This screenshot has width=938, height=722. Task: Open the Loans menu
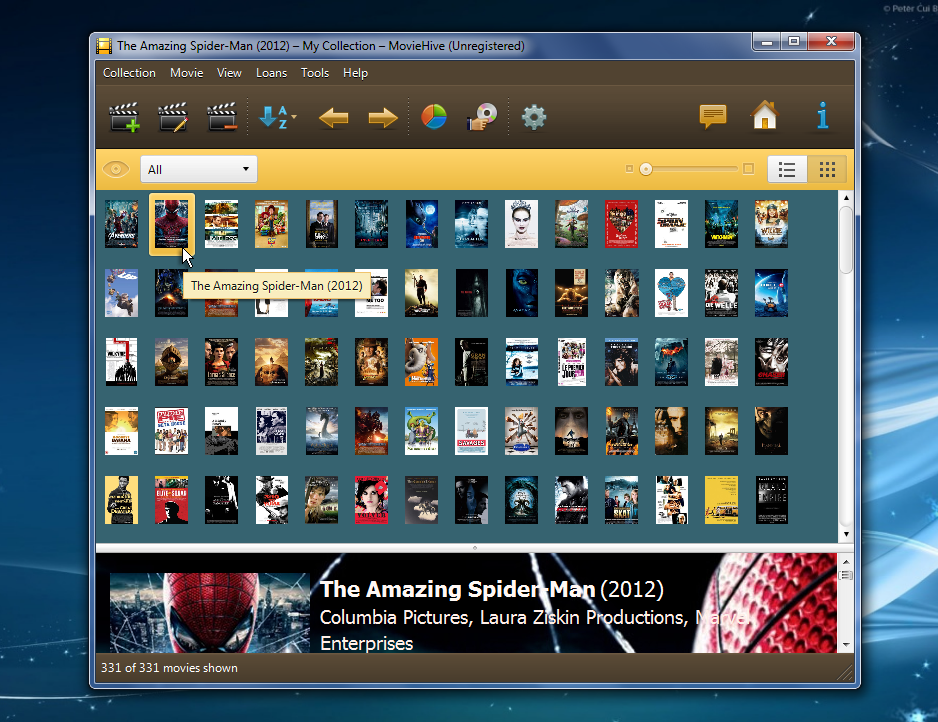pyautogui.click(x=272, y=73)
